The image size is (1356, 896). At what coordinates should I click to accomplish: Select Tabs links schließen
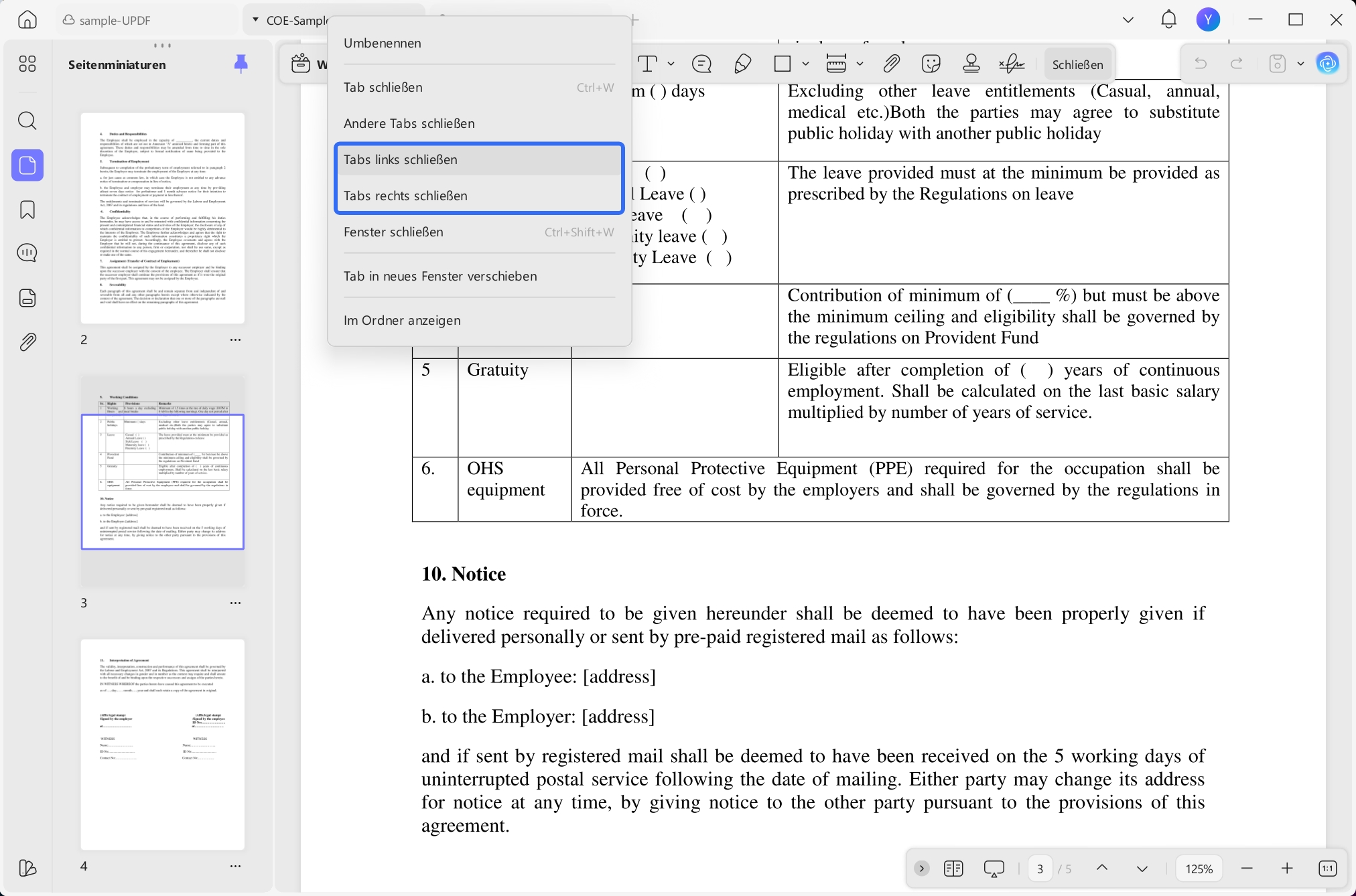pos(480,160)
